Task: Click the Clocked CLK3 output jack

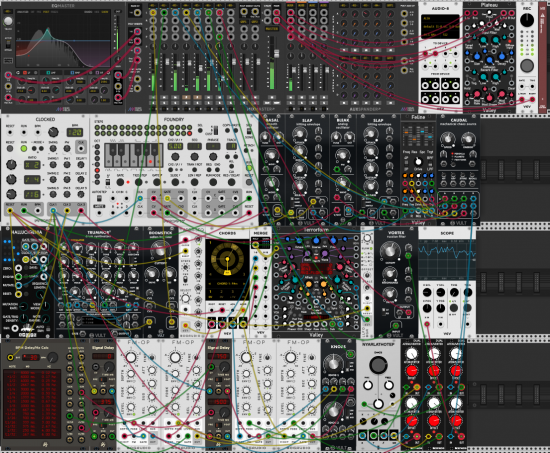Action: pos(81,211)
